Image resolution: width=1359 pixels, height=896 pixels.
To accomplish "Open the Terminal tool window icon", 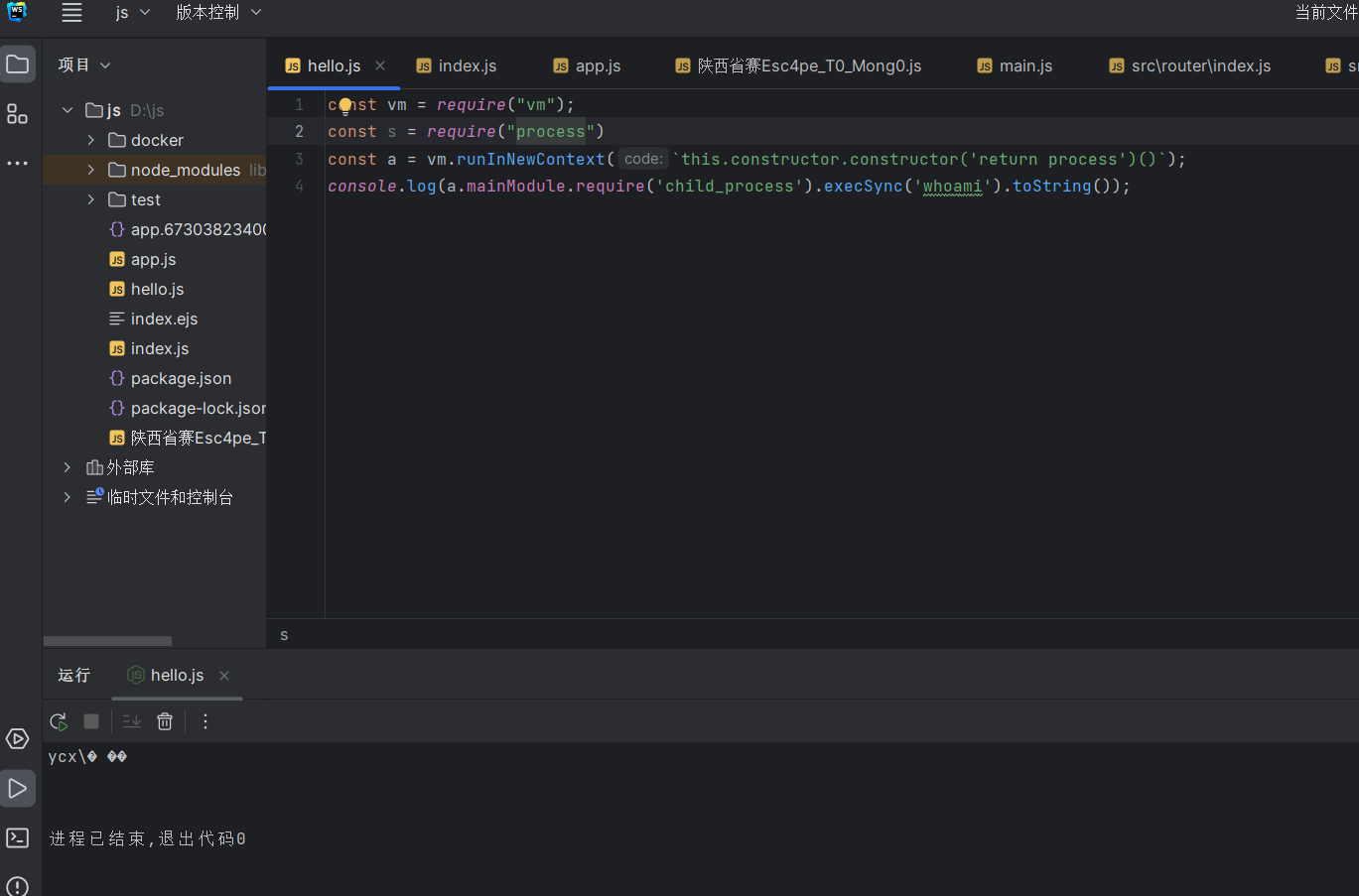I will [18, 838].
